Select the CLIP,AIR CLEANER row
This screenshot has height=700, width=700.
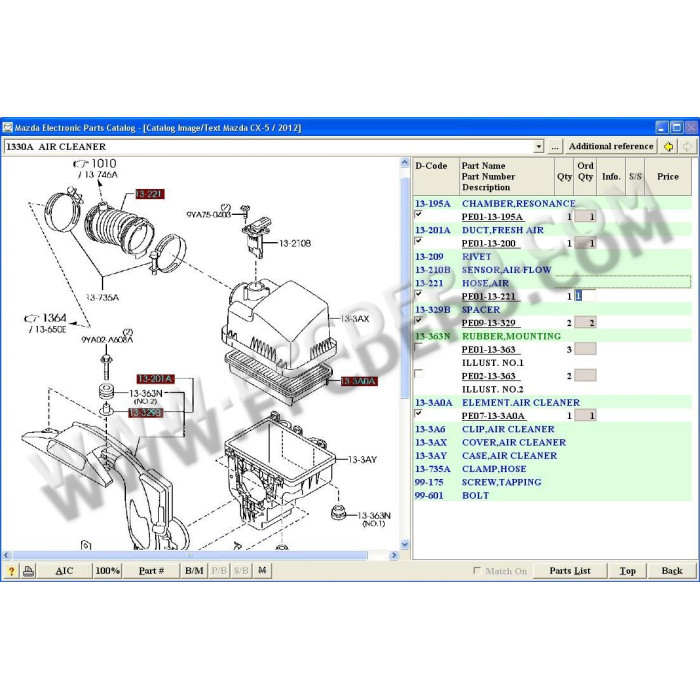pyautogui.click(x=552, y=429)
